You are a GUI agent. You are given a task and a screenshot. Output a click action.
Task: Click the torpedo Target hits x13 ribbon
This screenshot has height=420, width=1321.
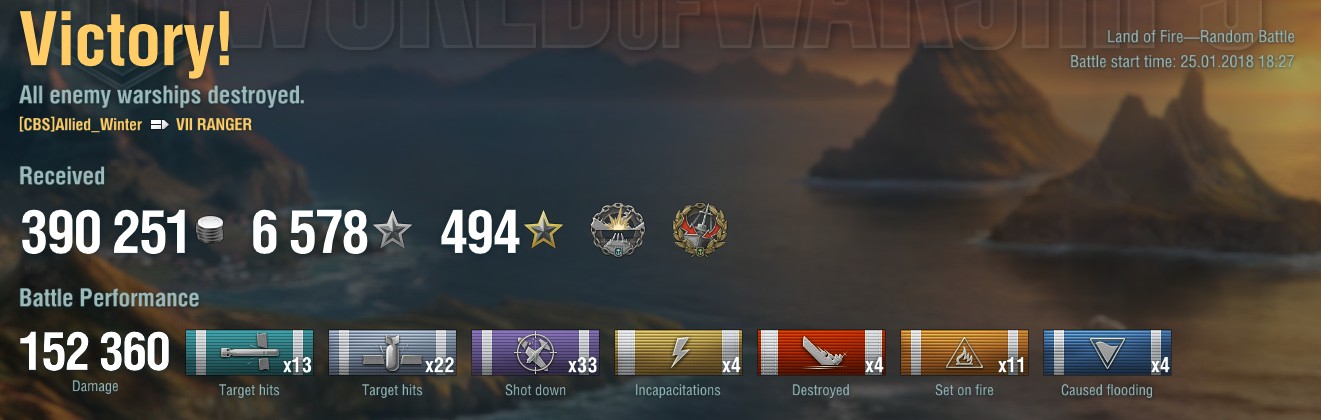coord(249,353)
